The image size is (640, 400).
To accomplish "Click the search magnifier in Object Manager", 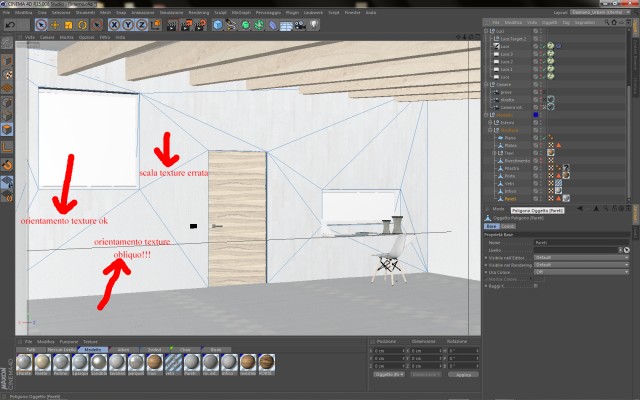I will (x=607, y=22).
